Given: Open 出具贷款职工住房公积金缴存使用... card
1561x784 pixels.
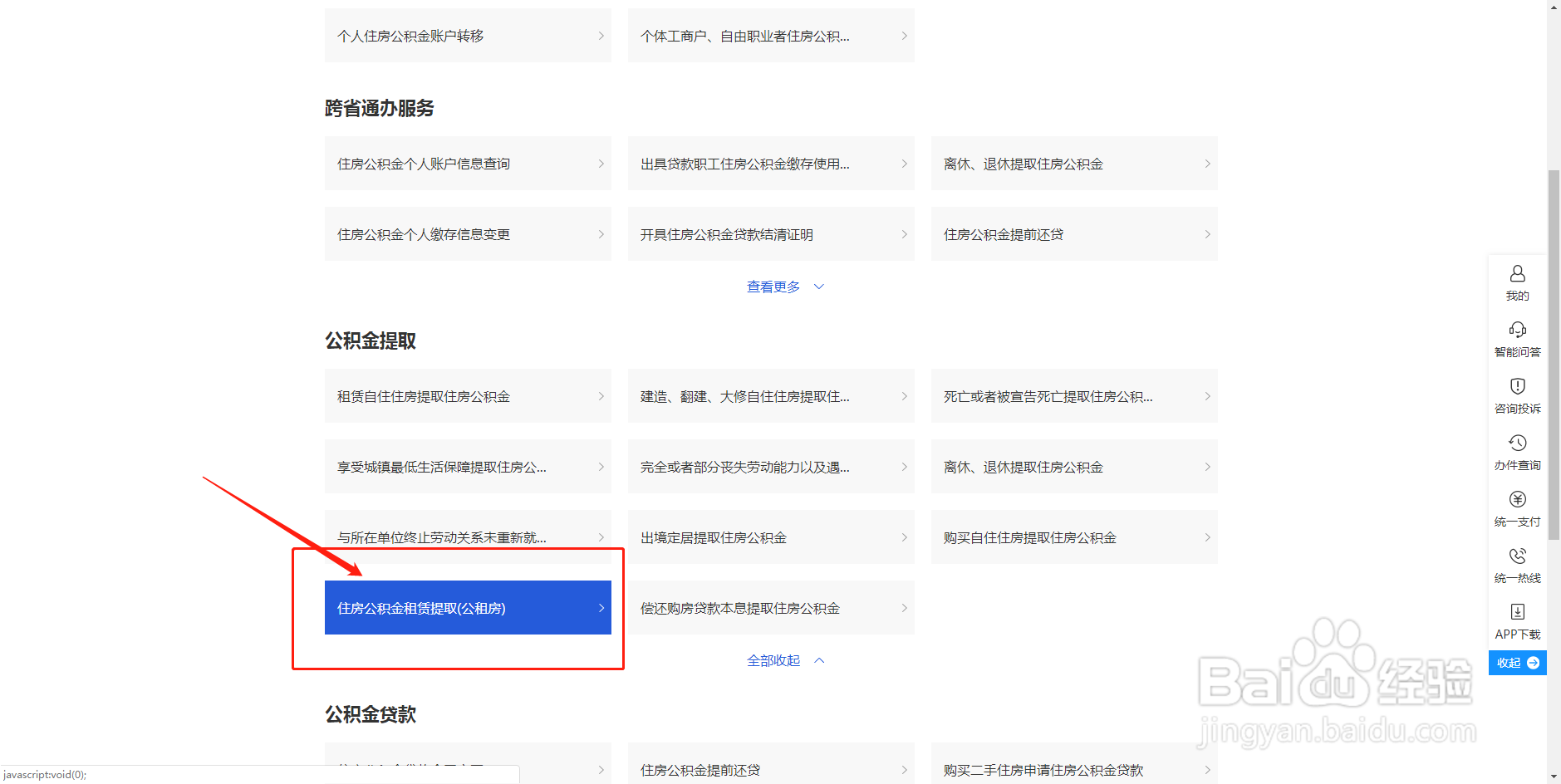Looking at the screenshot, I should click(771, 164).
